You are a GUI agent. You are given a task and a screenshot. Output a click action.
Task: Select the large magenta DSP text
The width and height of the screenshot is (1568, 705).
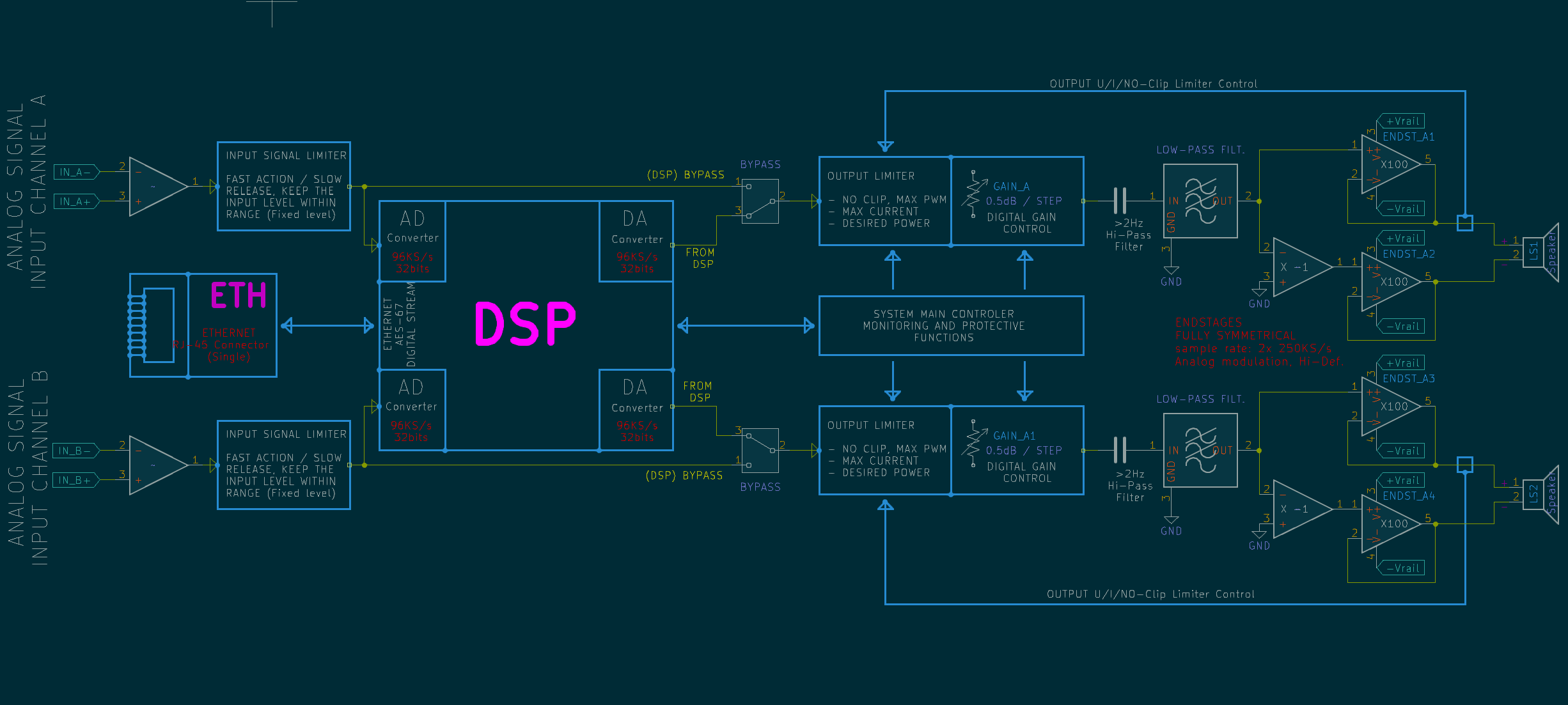point(525,324)
